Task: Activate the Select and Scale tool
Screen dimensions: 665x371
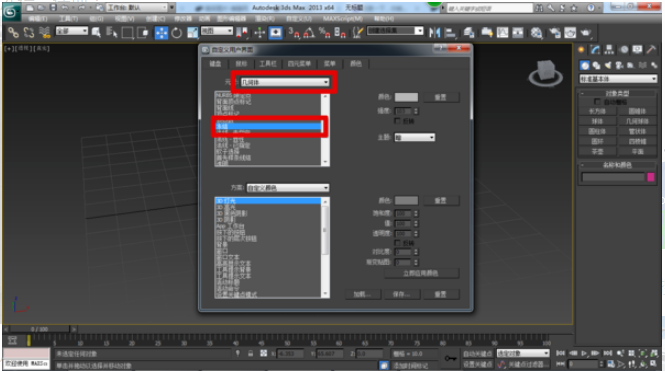Action: [x=193, y=32]
